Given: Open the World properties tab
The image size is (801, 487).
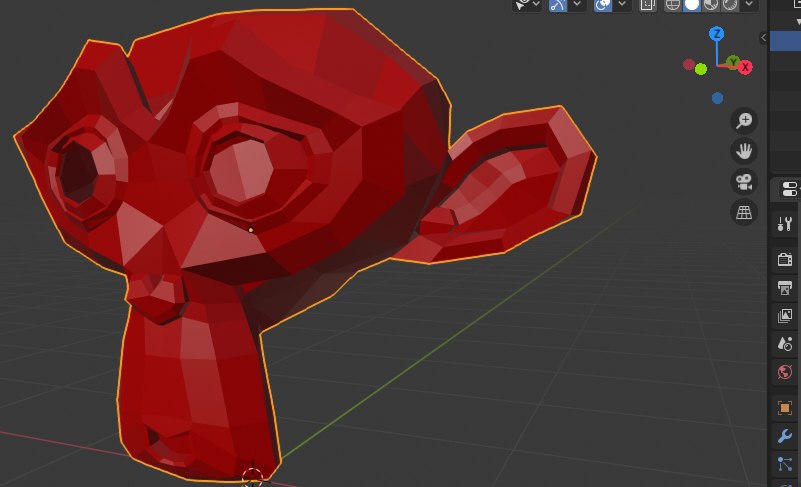Looking at the screenshot, I should click(785, 372).
